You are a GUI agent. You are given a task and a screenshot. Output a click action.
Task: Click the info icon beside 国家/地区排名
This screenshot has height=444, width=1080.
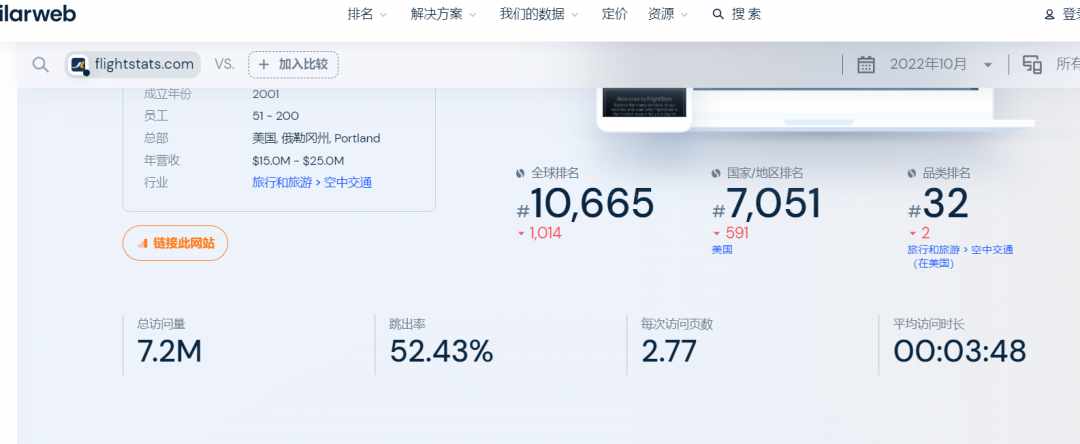[716, 173]
